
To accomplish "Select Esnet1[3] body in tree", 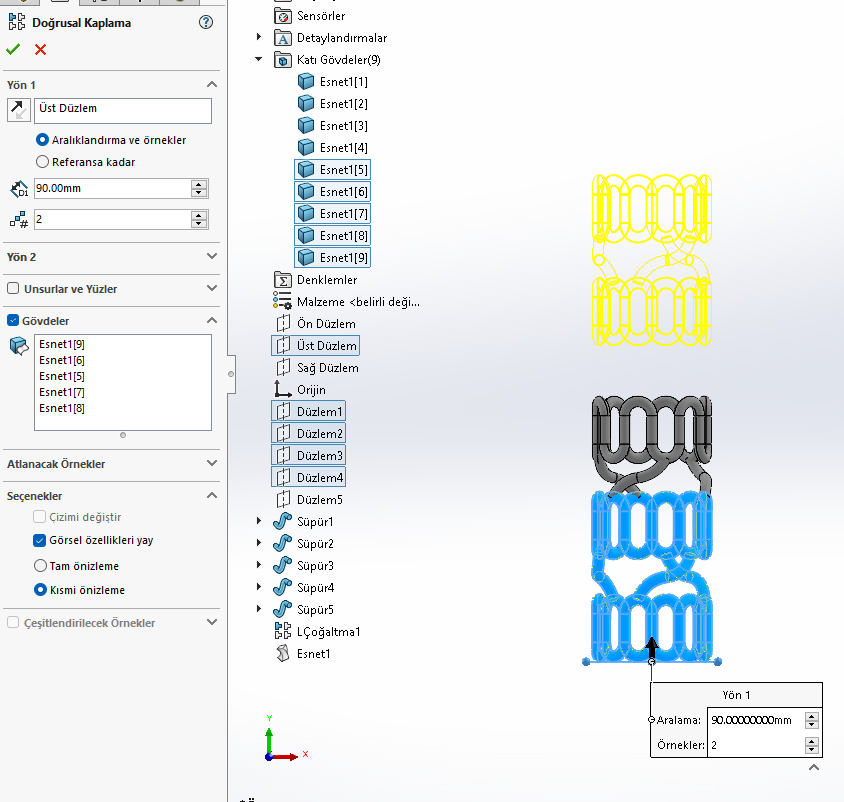I will pyautogui.click(x=343, y=126).
